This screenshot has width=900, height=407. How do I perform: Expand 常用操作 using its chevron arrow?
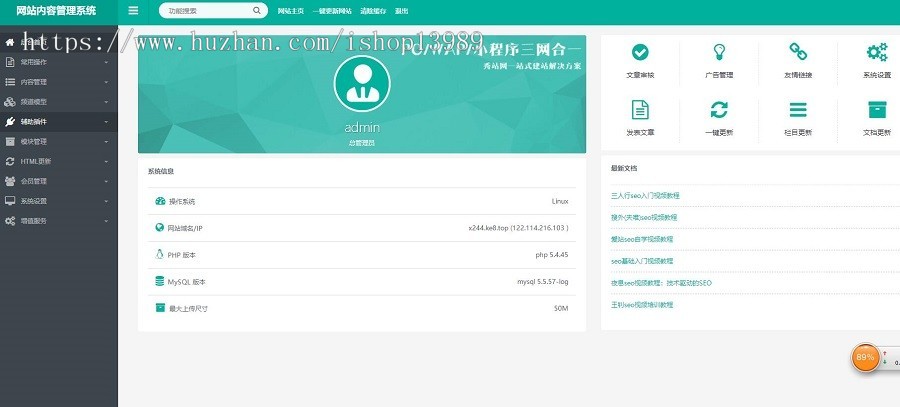pos(106,62)
